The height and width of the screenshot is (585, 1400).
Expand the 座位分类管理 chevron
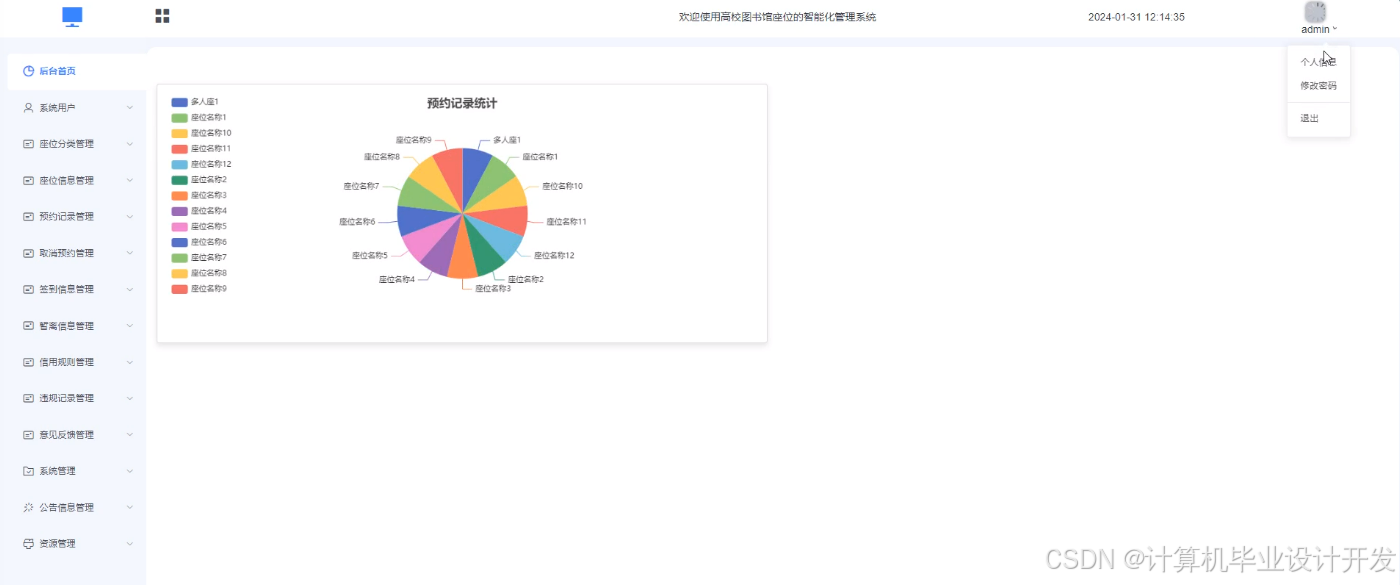point(130,144)
